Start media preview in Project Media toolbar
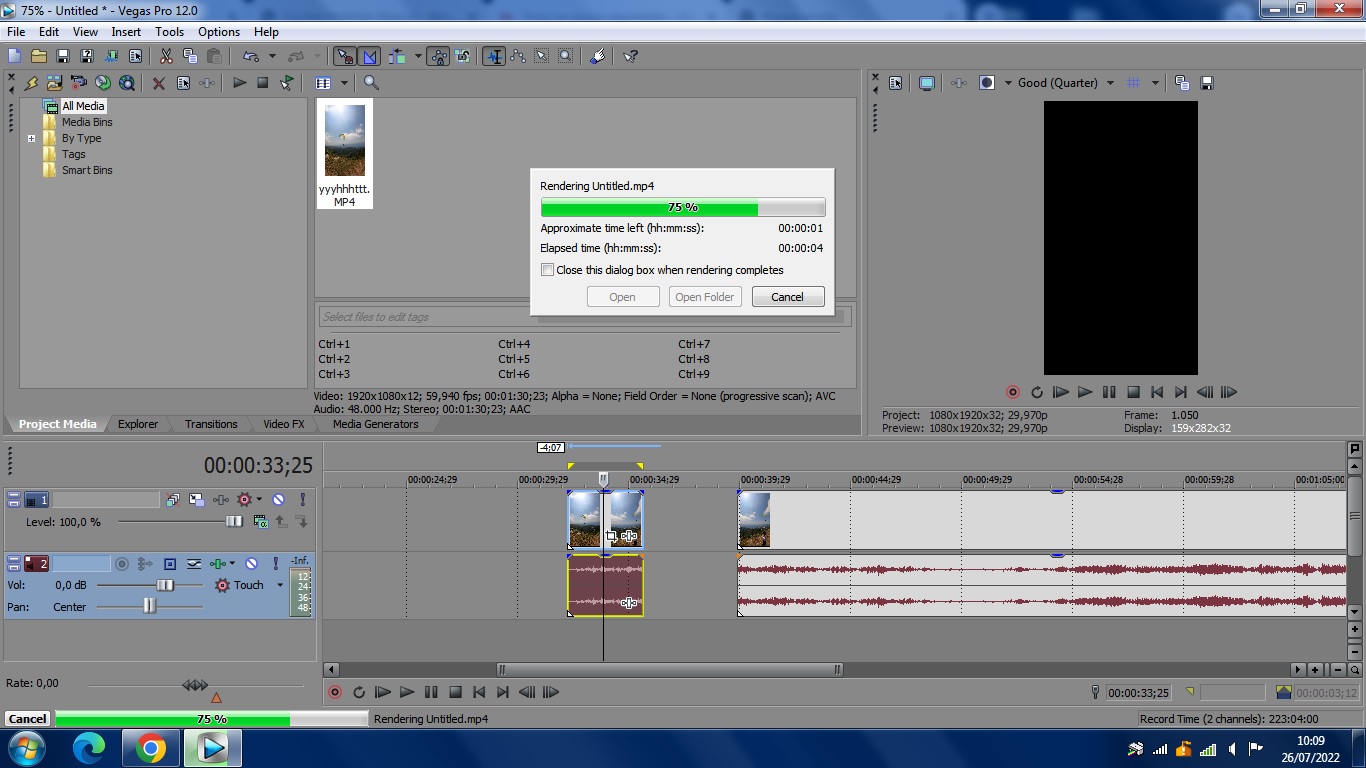 click(240, 83)
